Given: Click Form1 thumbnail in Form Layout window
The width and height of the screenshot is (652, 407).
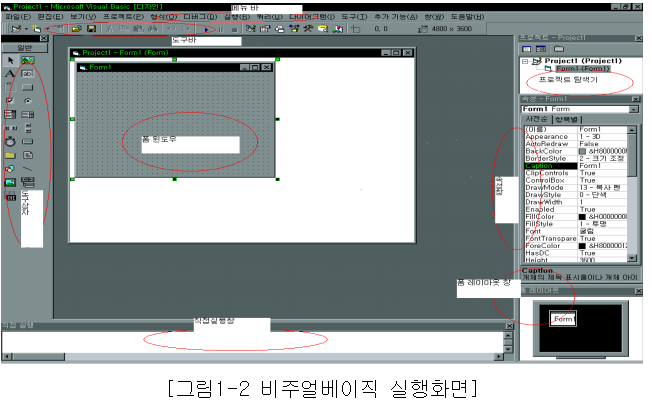Looking at the screenshot, I should 563,319.
